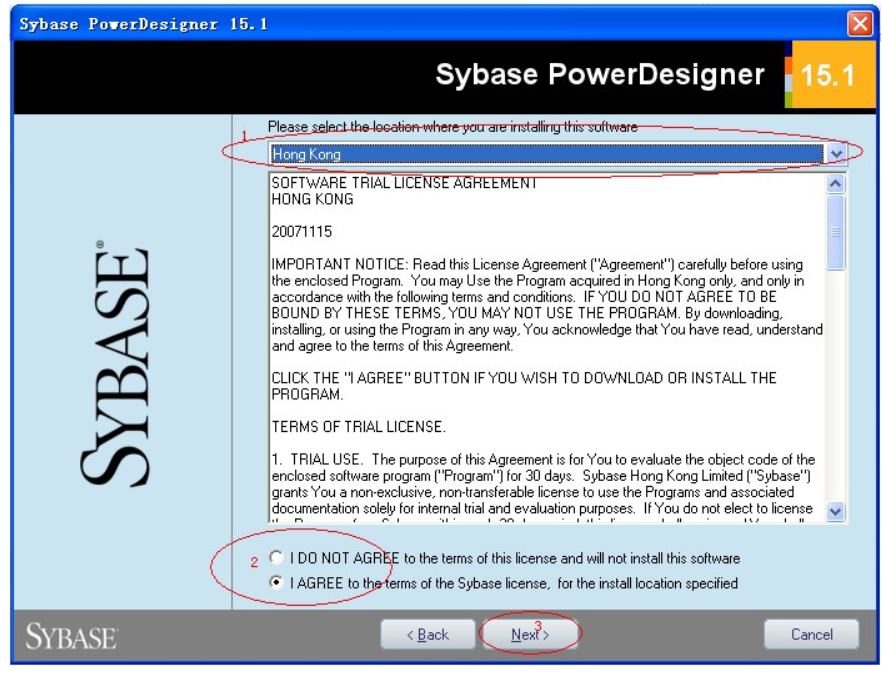This screenshot has width=882, height=673.
Task: Click the '1. TRIAL USE' clause text
Action: tap(543, 484)
